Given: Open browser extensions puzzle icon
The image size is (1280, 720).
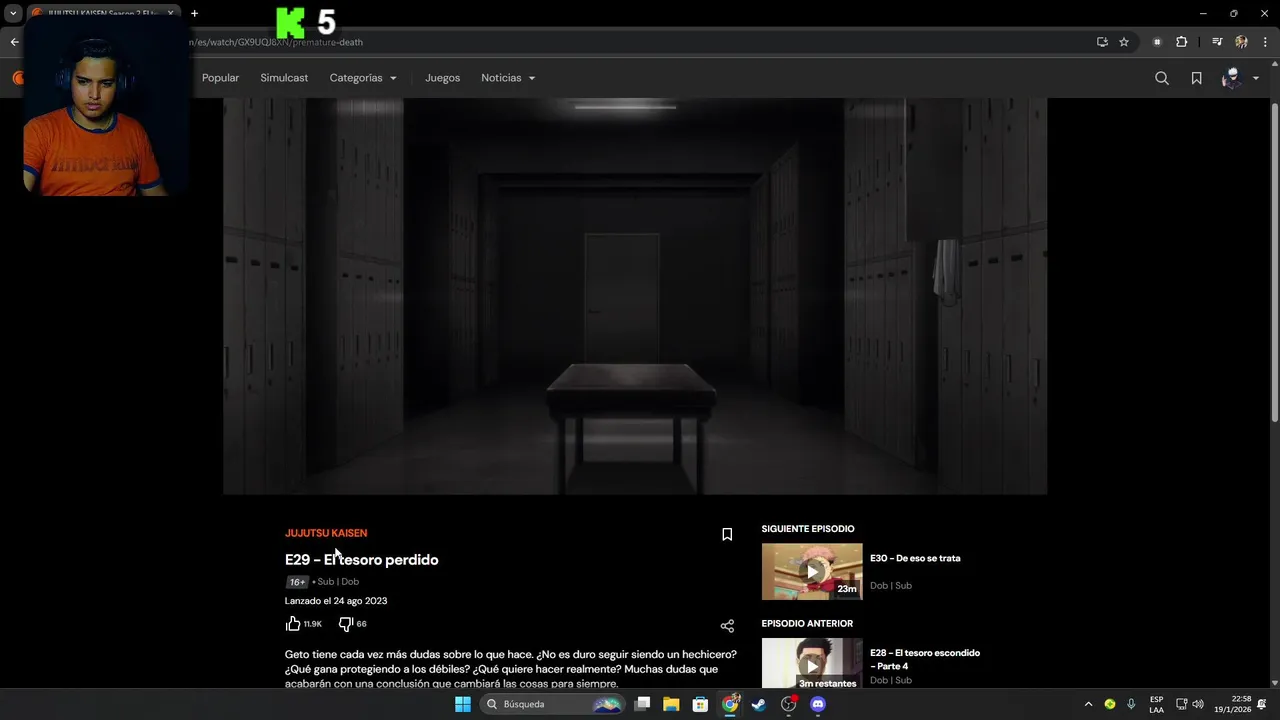Looking at the screenshot, I should (1182, 42).
